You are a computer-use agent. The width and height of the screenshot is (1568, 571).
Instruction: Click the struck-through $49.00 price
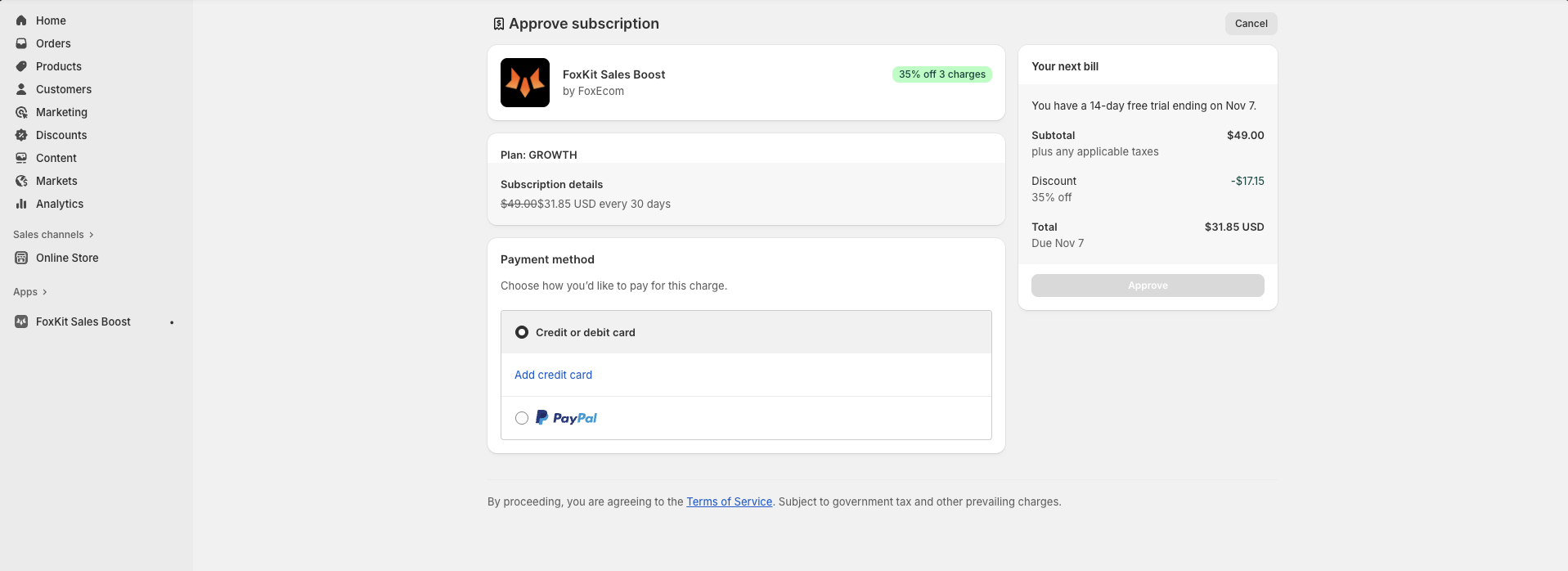coord(519,204)
